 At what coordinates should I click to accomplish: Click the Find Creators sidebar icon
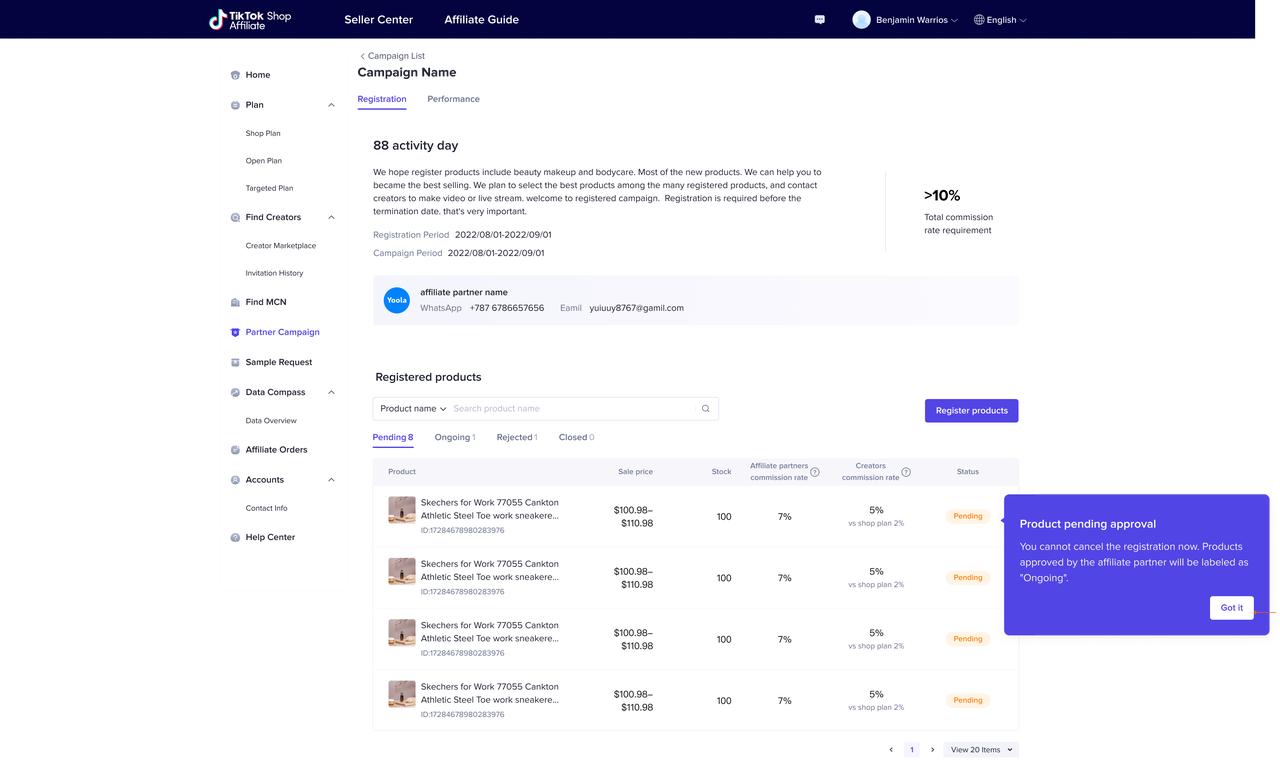(x=235, y=217)
